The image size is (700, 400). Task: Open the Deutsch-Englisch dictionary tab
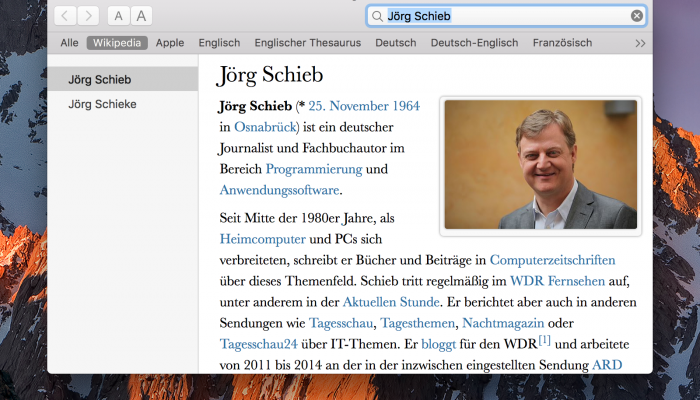(x=474, y=43)
